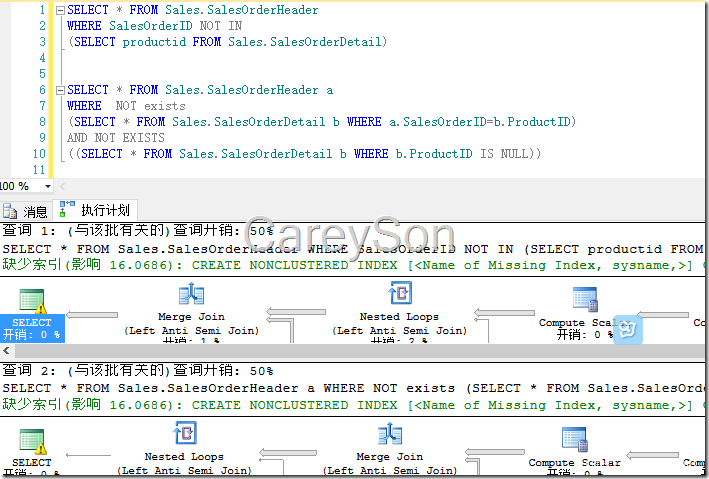The image size is (709, 479).
Task: Click the Compute Scalar icon in query 1 plan
Action: tap(585, 299)
